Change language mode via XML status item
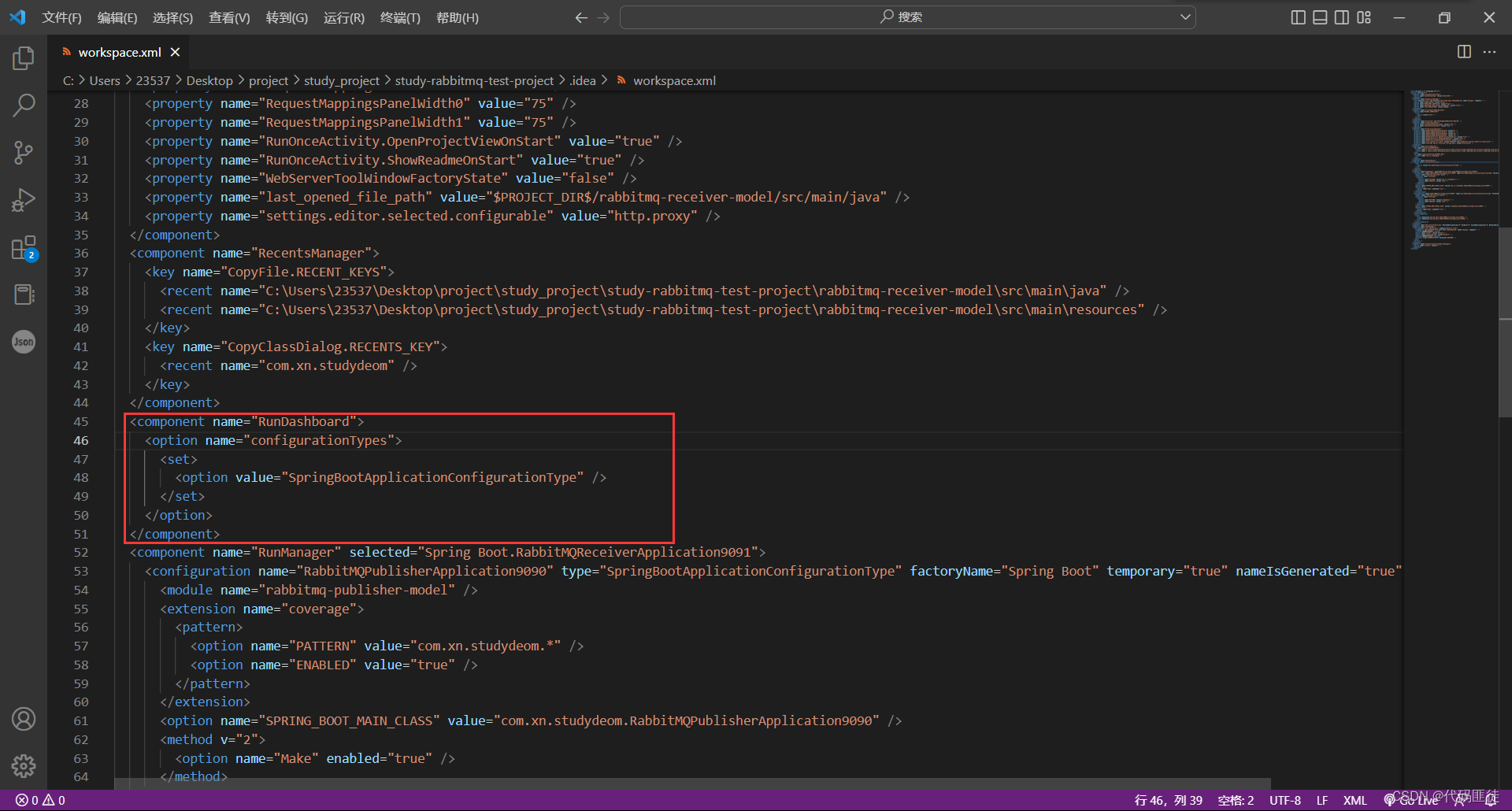Viewport: 1512px width, 811px height. (1354, 800)
